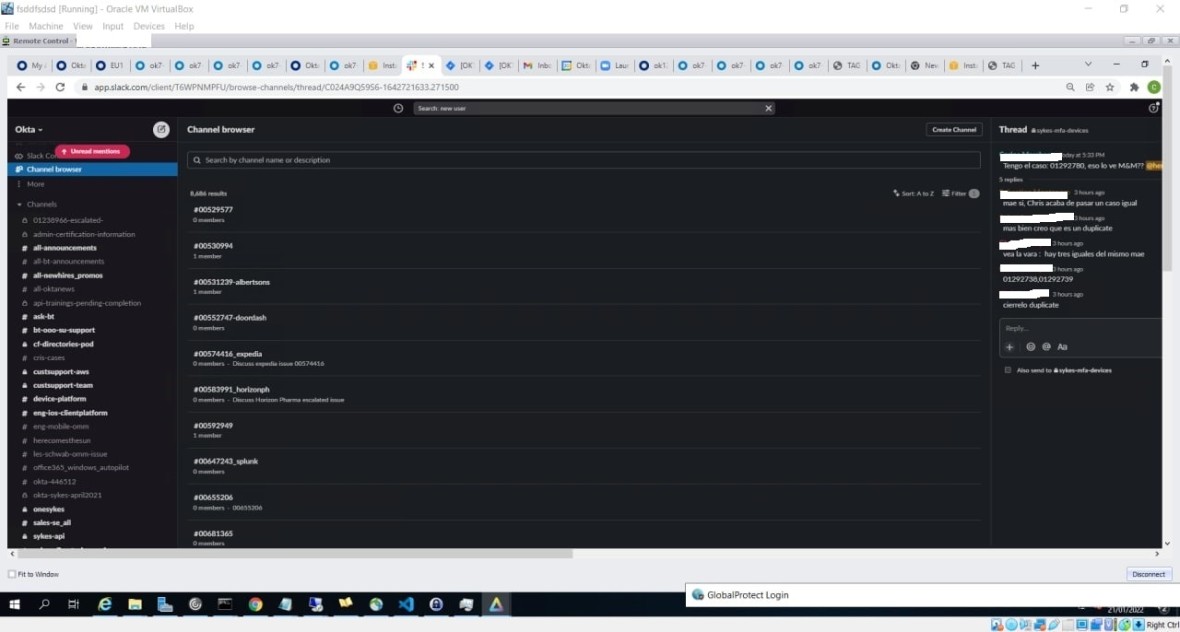
Task: Open a new browser tab
Action: click(1035, 65)
